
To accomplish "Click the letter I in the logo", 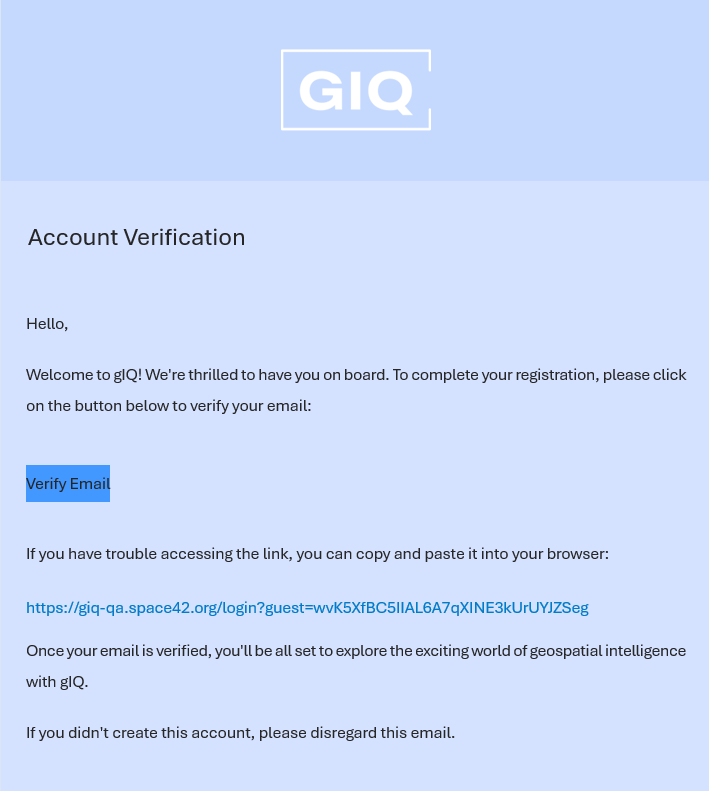I will pos(354,92).
